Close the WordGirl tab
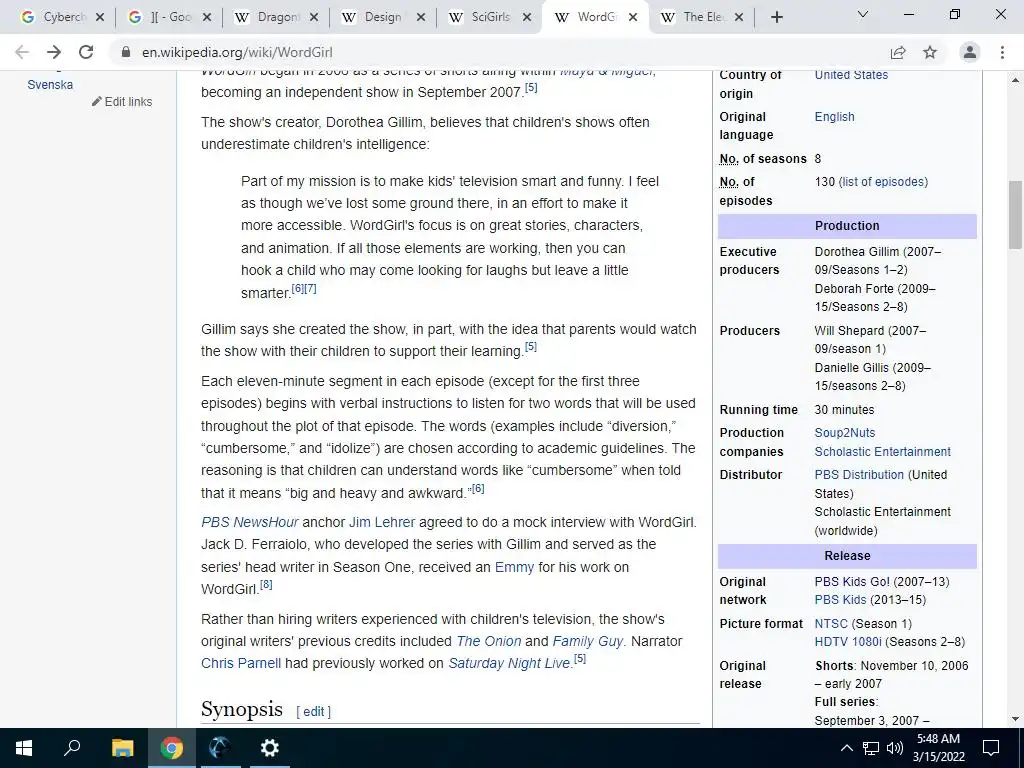The image size is (1024, 768). (x=633, y=18)
